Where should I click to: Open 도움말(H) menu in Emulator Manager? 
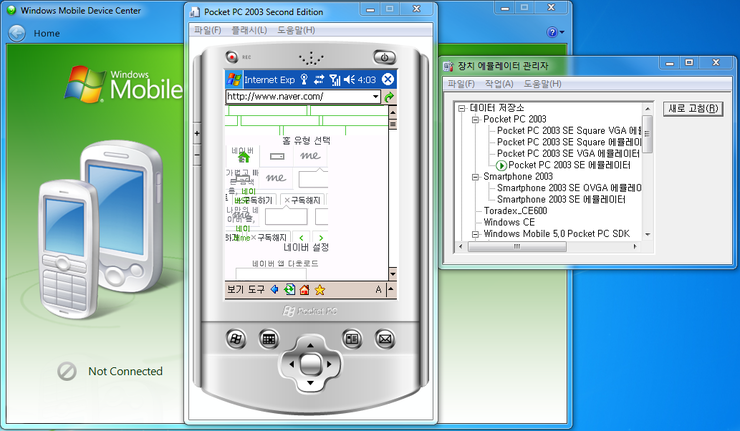tap(542, 84)
